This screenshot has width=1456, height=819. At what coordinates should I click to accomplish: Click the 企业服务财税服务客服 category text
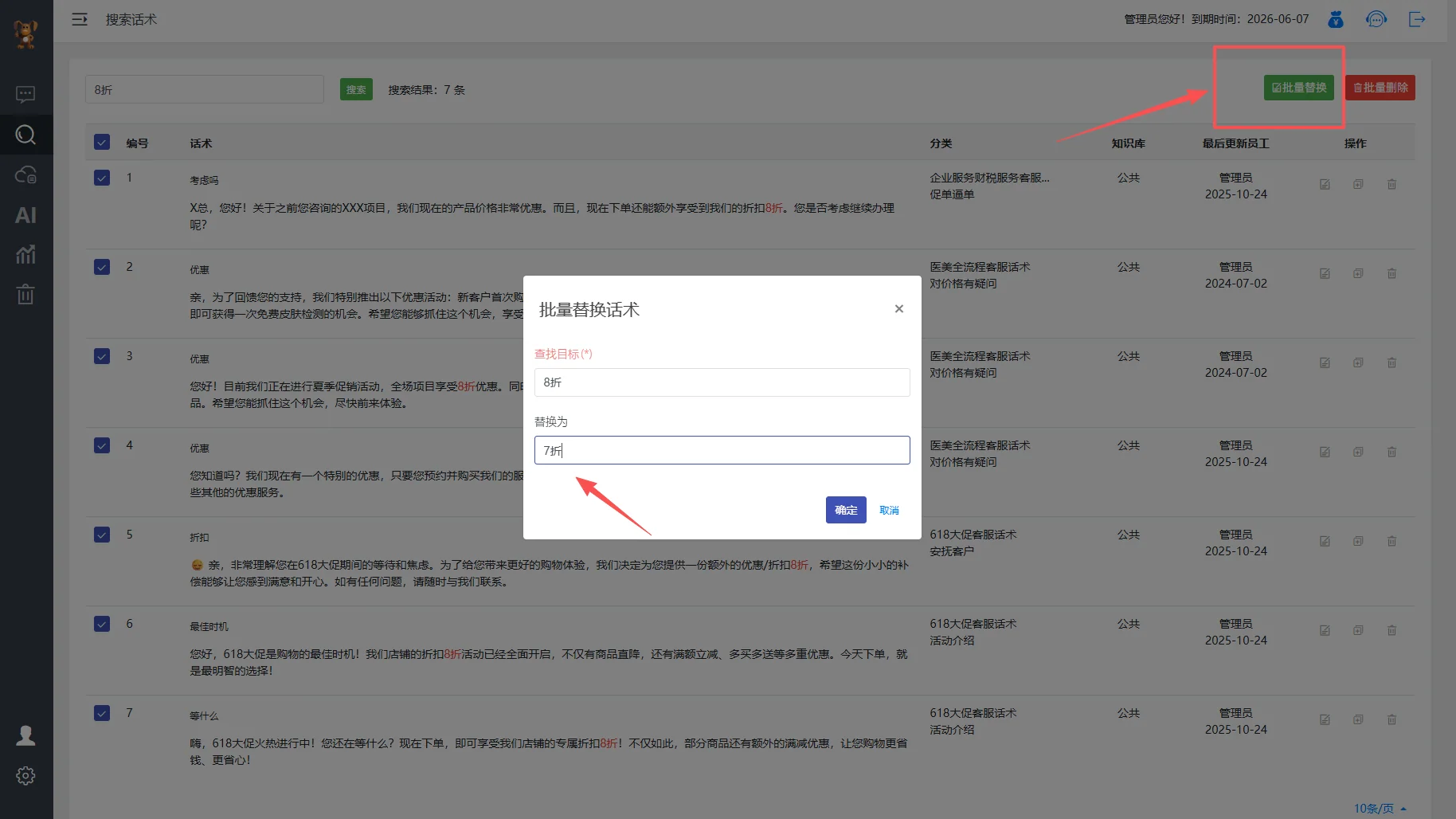989,178
